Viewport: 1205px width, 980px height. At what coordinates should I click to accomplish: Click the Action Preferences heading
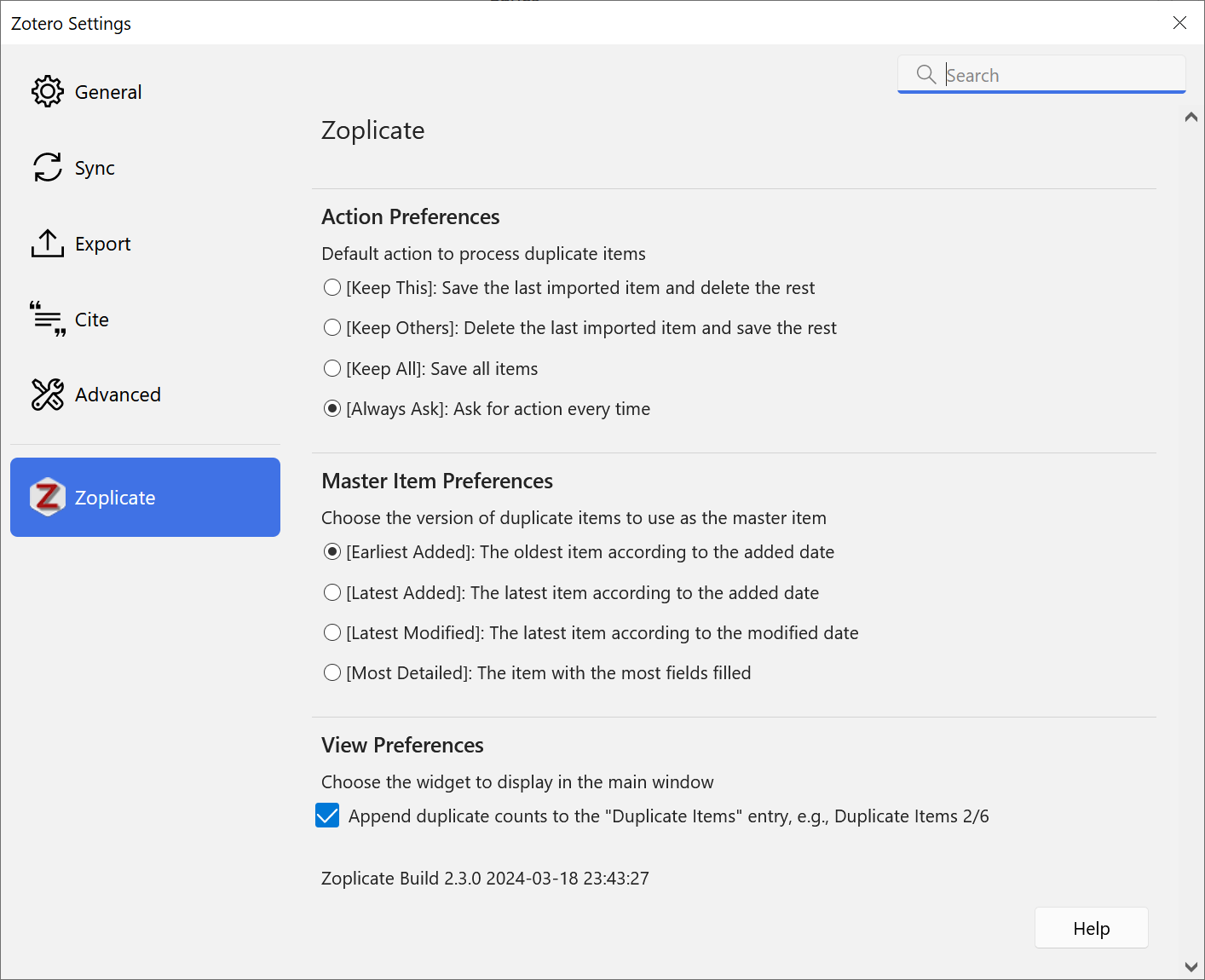coord(411,216)
